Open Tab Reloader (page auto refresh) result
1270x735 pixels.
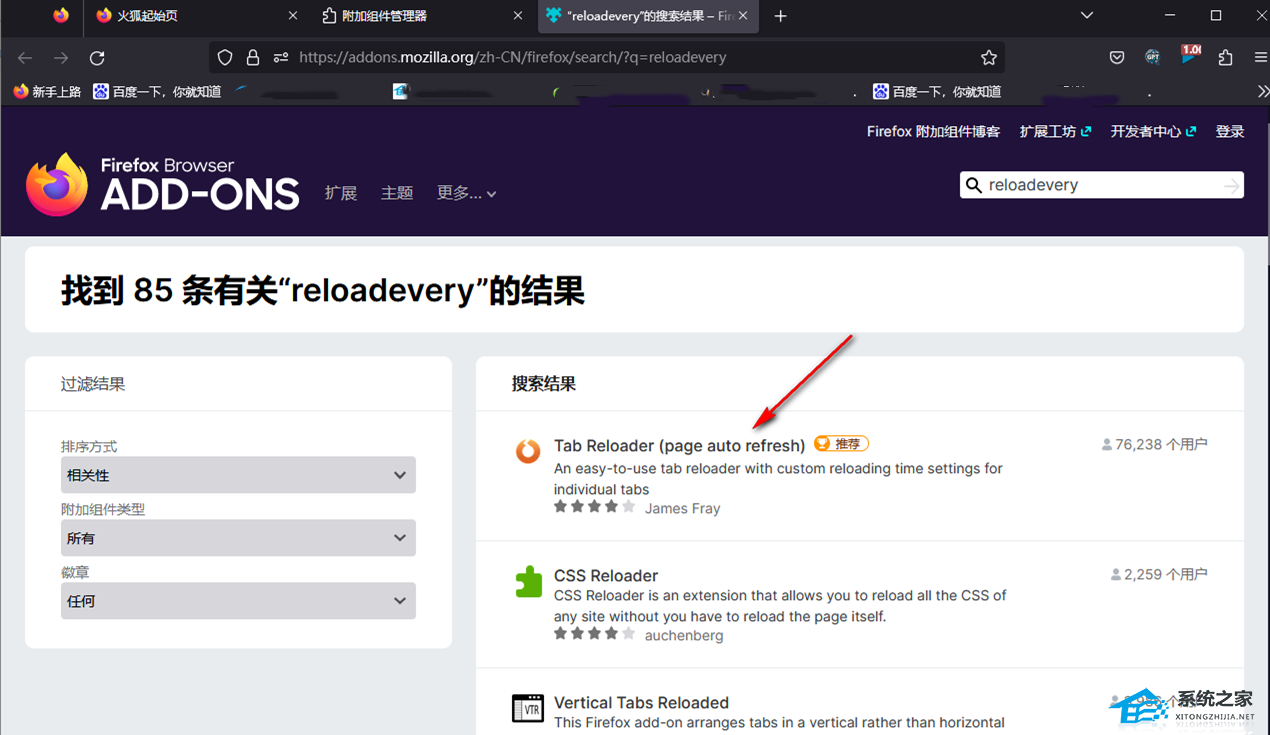[679, 446]
